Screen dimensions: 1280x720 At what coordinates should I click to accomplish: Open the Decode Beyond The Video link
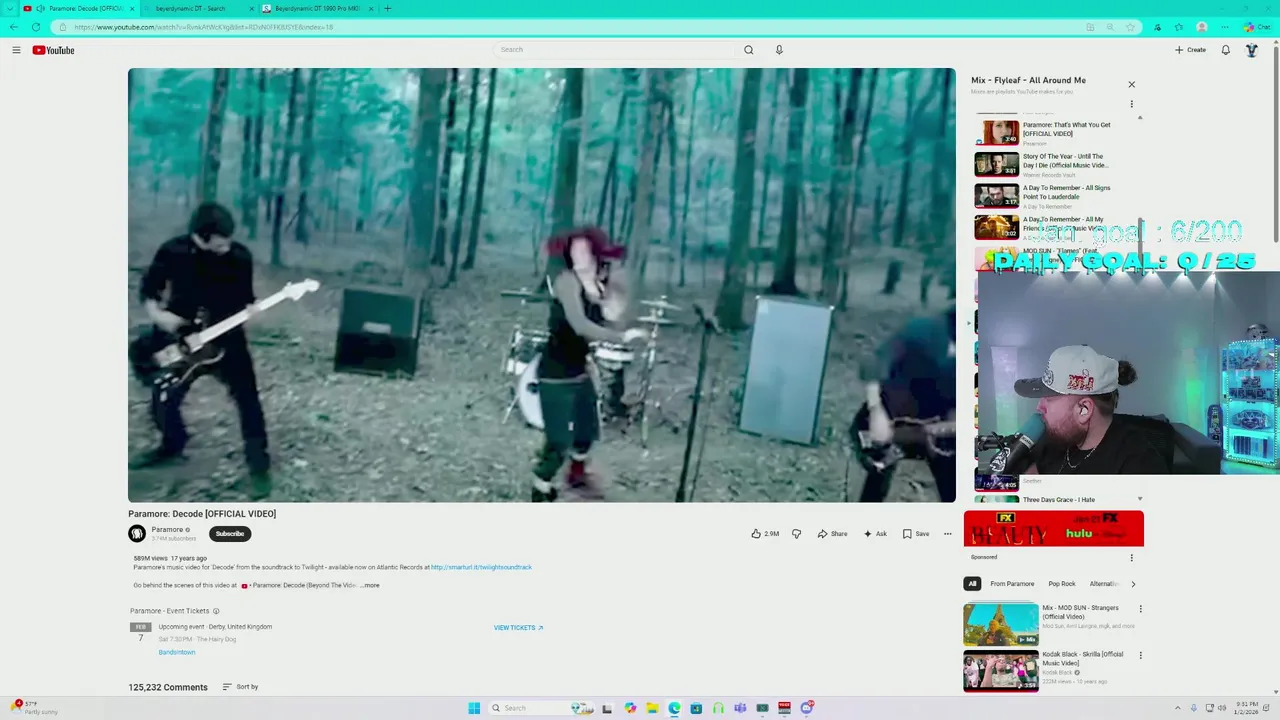click(x=299, y=585)
